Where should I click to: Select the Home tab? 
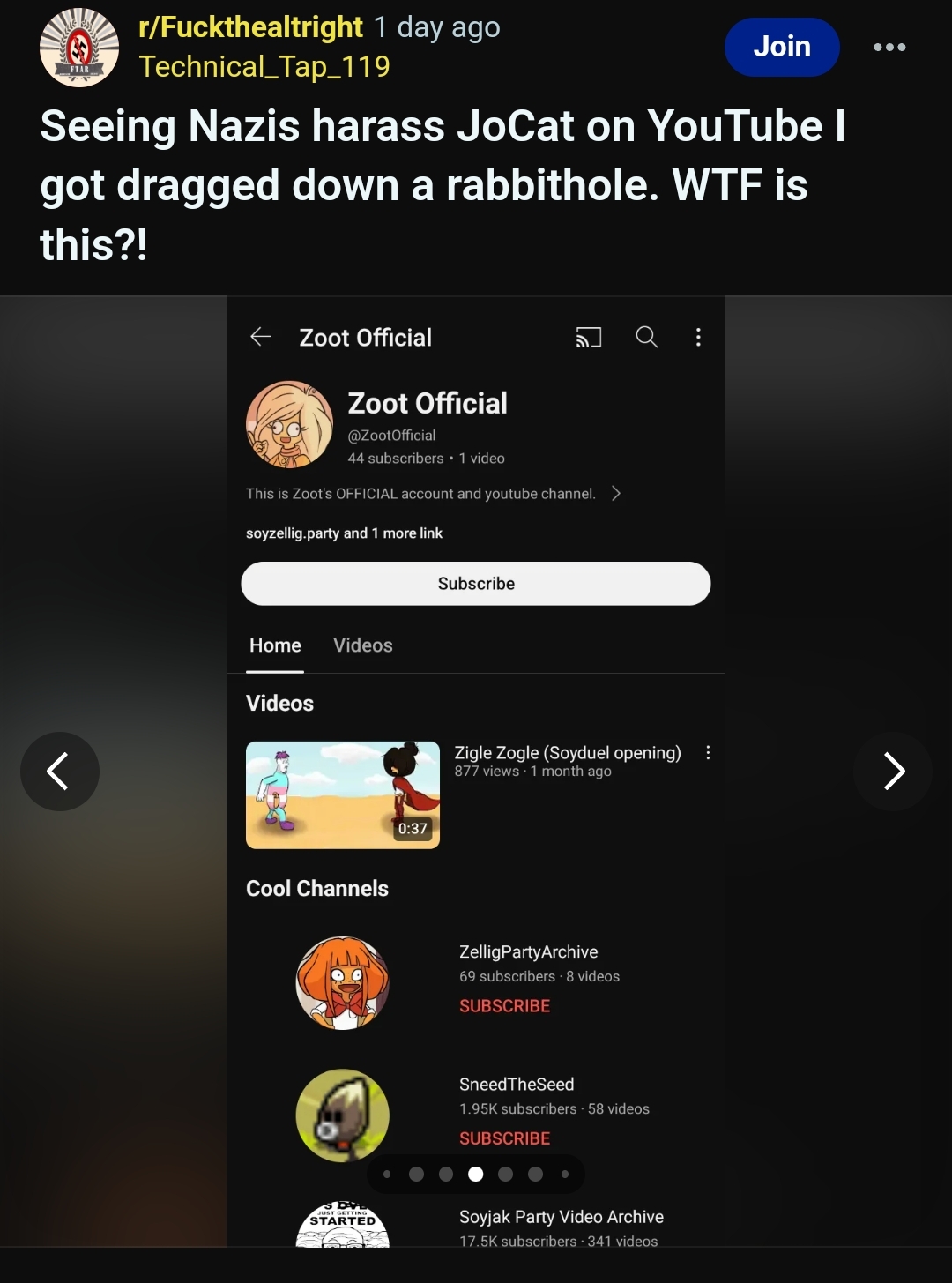[x=275, y=645]
